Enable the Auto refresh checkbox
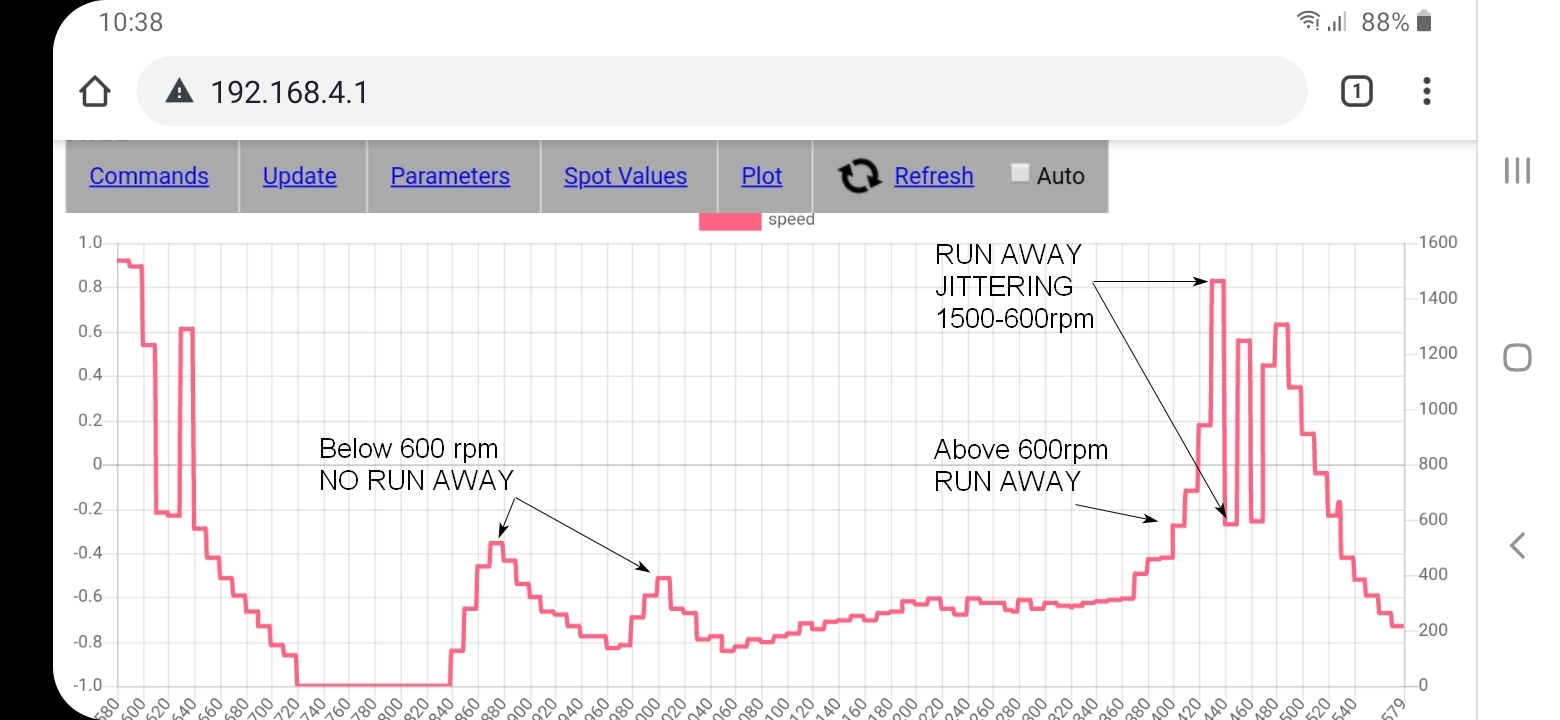This screenshot has width=1560, height=720. pyautogui.click(x=1020, y=174)
